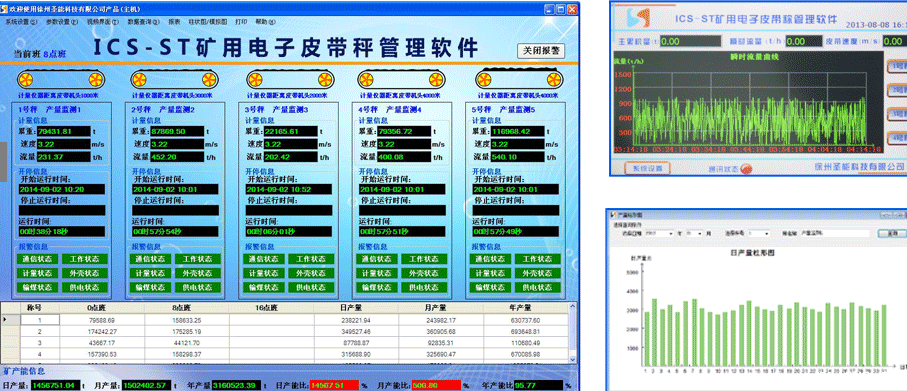
Task: Click 主累积量 value in curve window
Action: 690,42
